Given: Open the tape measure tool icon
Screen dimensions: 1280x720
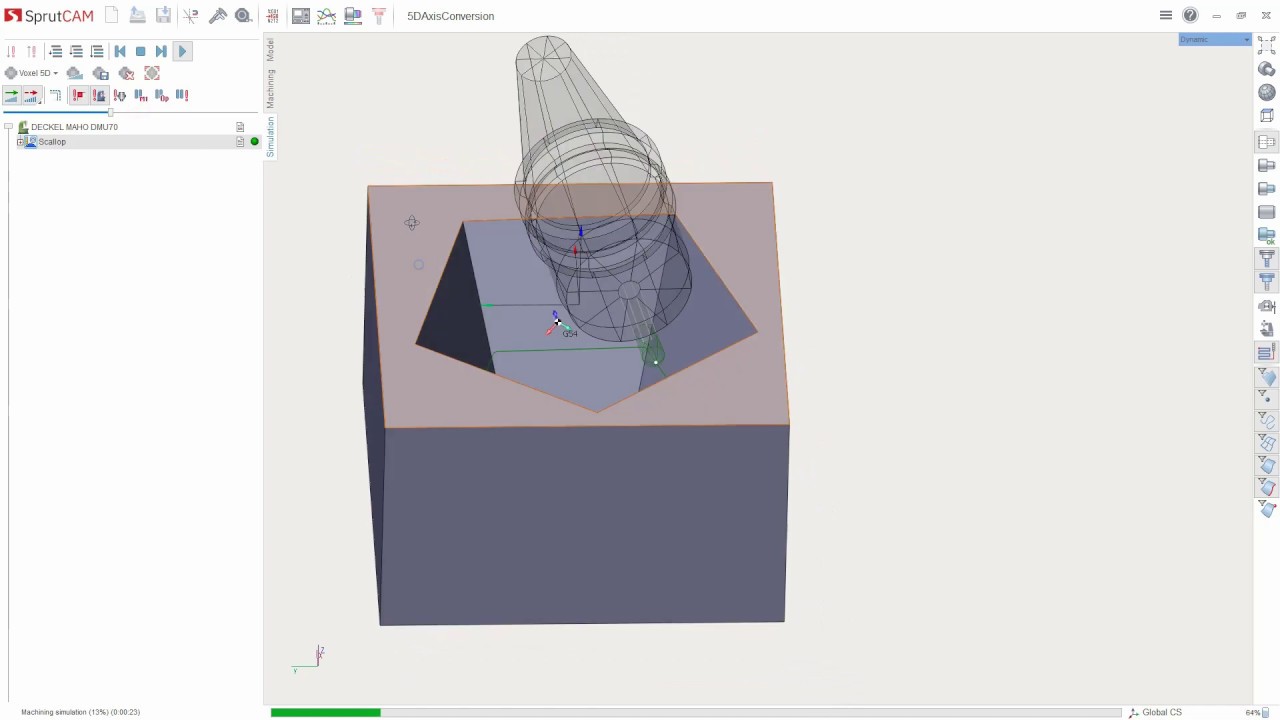Looking at the screenshot, I should tap(243, 16).
